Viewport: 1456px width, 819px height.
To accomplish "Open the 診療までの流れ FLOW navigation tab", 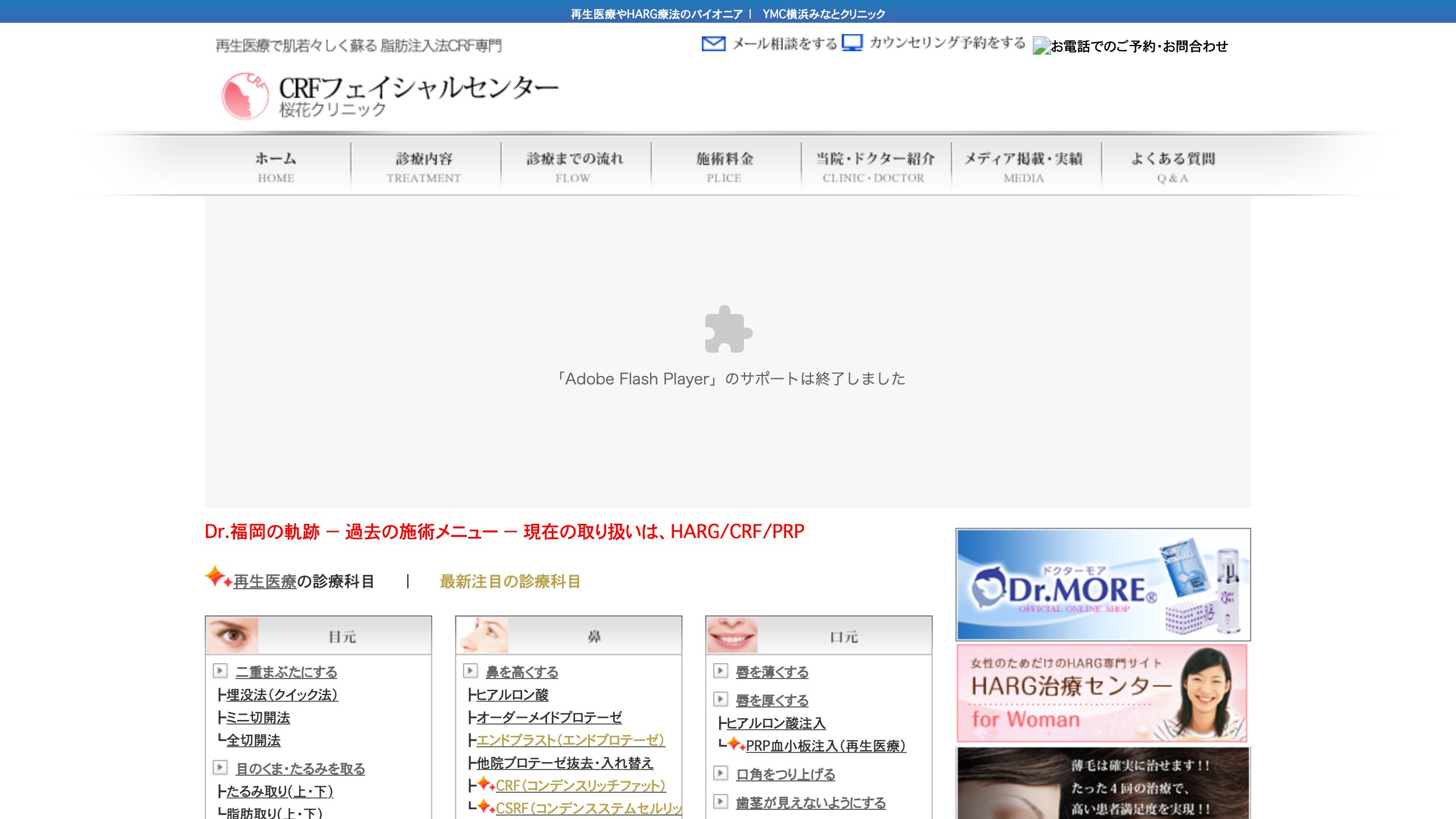I will click(575, 167).
